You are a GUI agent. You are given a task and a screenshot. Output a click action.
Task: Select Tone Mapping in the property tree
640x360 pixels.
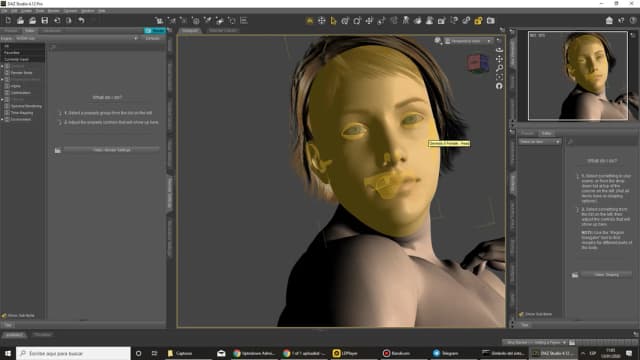(x=22, y=113)
